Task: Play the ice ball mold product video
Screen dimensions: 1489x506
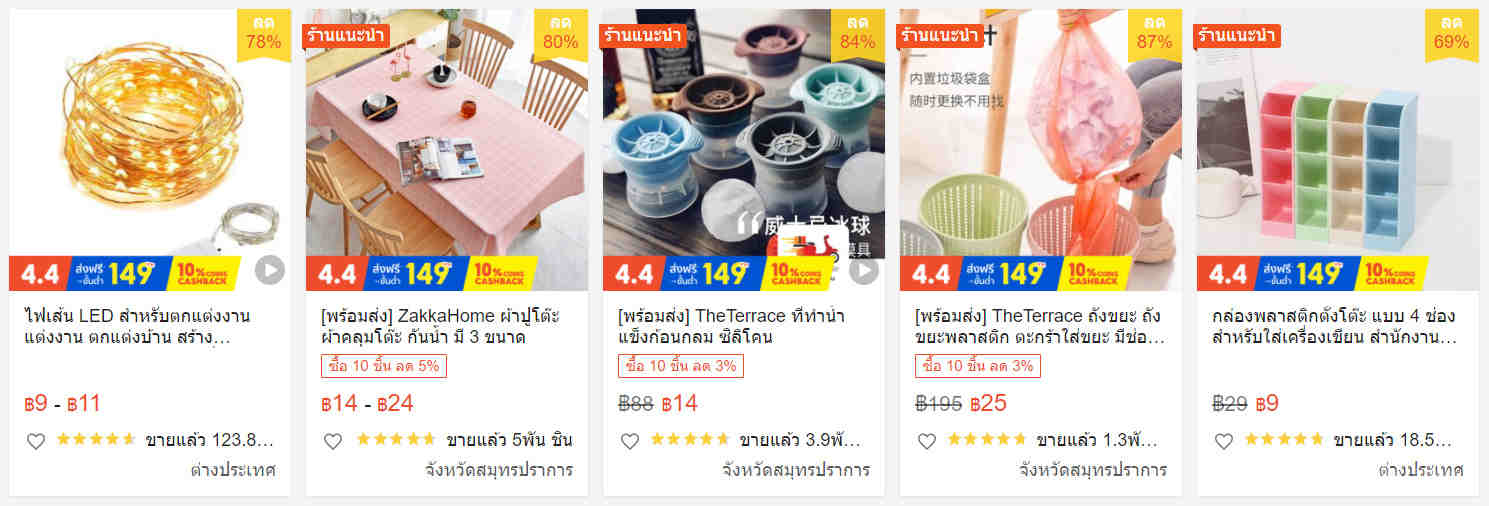Action: 864,270
